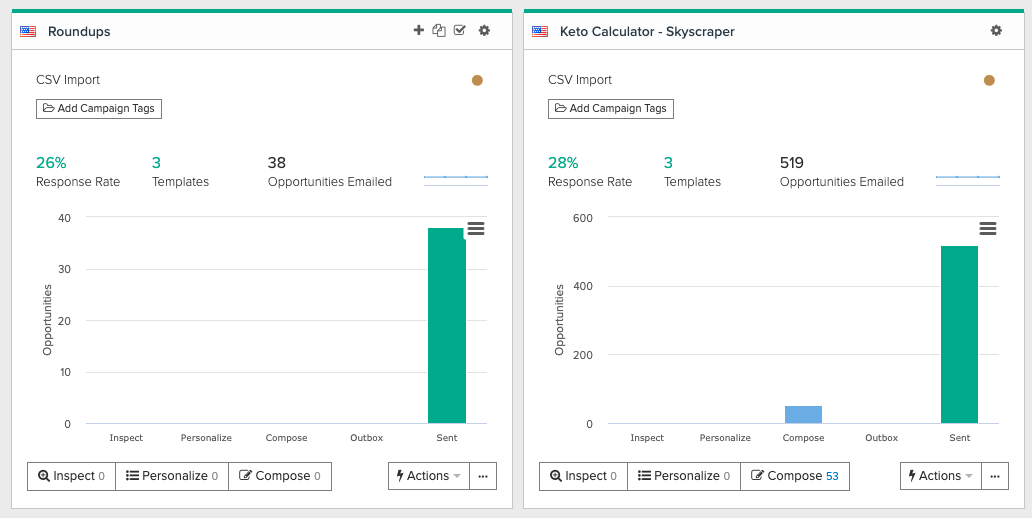The image size is (1032, 518).
Task: Open the Roundups chart hamburger menu
Action: (476, 229)
